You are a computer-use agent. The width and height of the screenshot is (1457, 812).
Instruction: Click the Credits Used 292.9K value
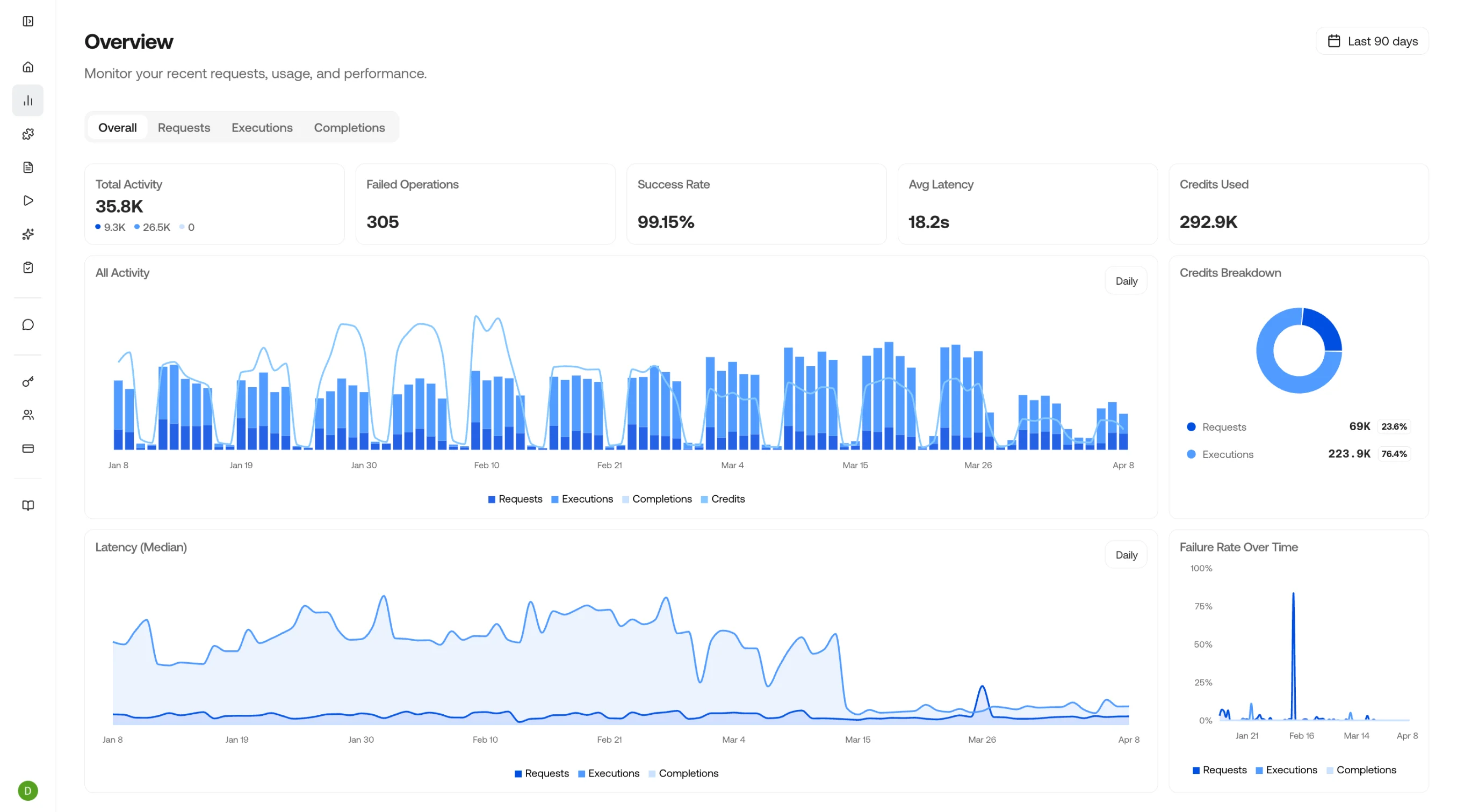point(1208,222)
